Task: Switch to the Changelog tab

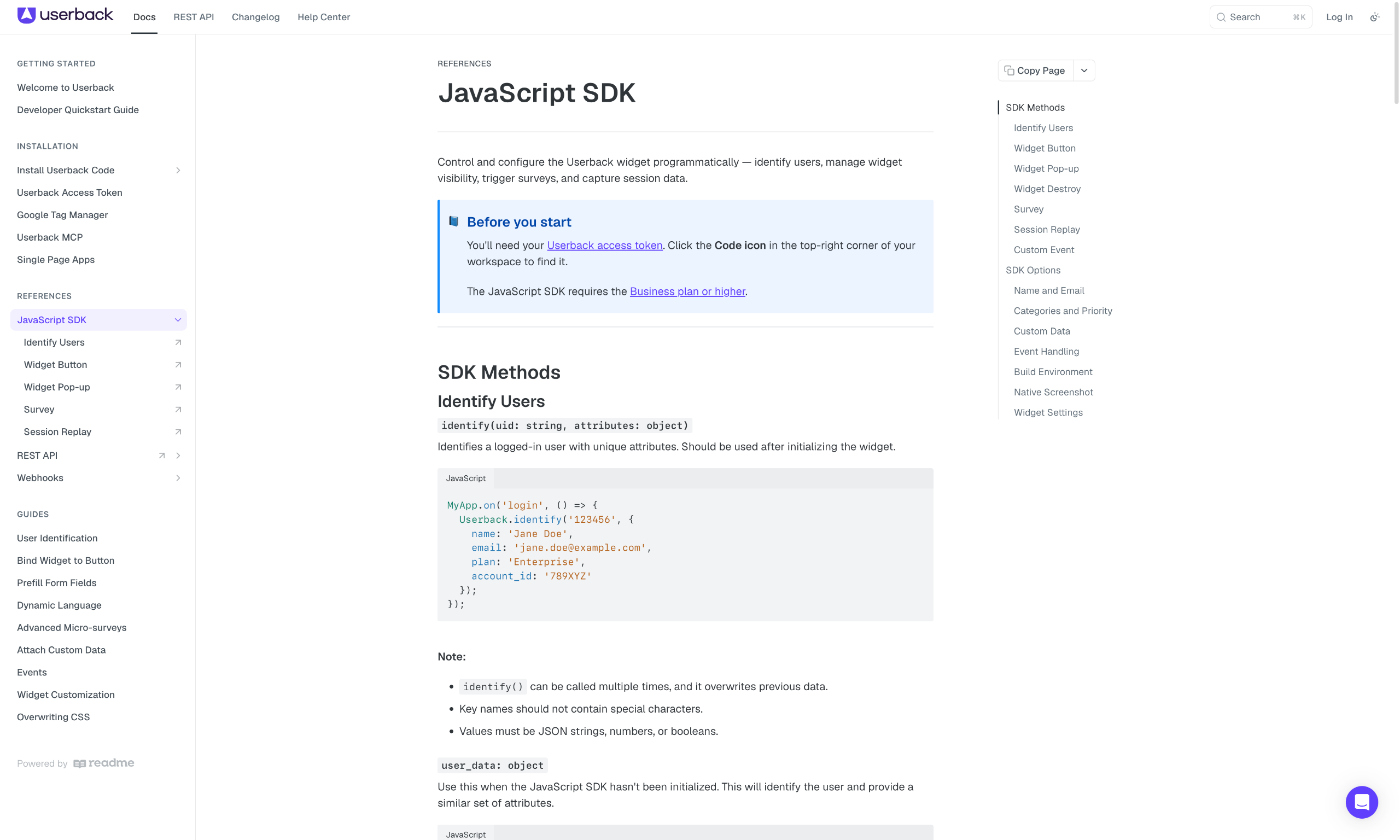Action: coord(256,17)
